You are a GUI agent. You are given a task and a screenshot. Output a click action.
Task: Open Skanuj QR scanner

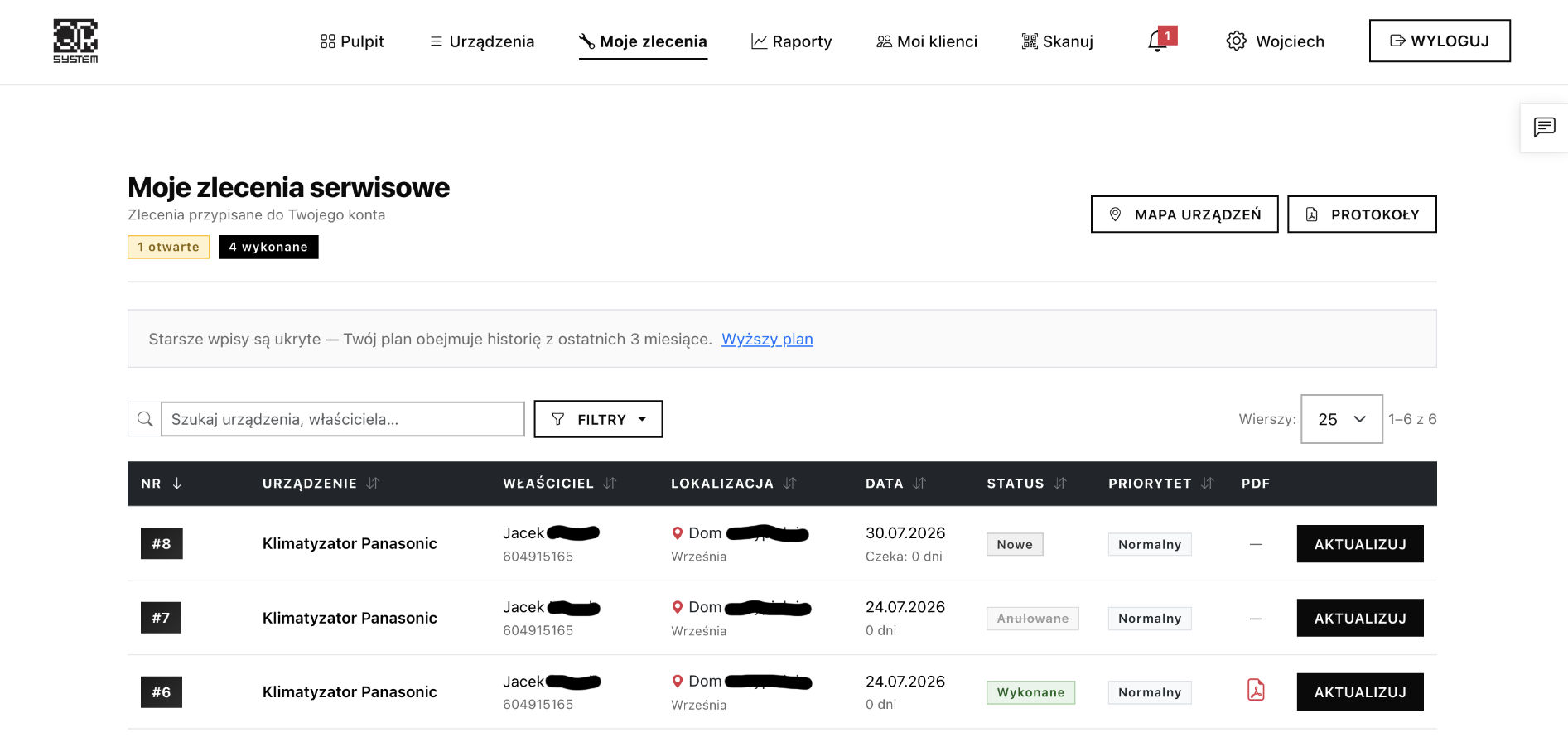tap(1057, 41)
